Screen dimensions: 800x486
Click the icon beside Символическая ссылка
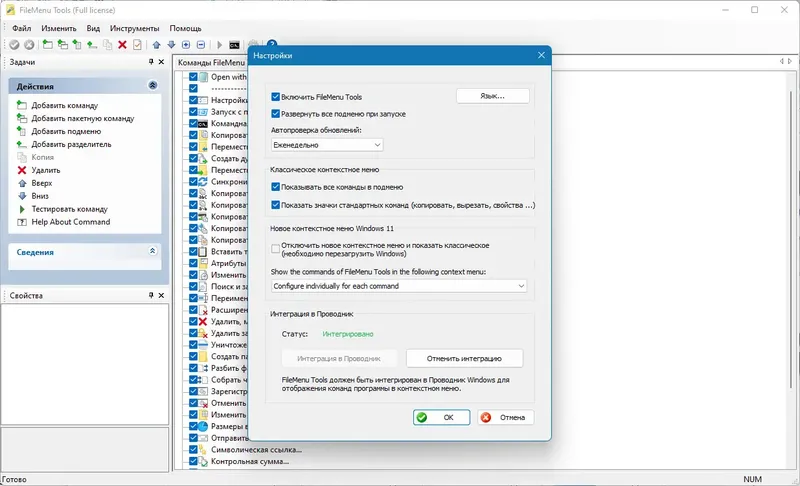tap(203, 450)
